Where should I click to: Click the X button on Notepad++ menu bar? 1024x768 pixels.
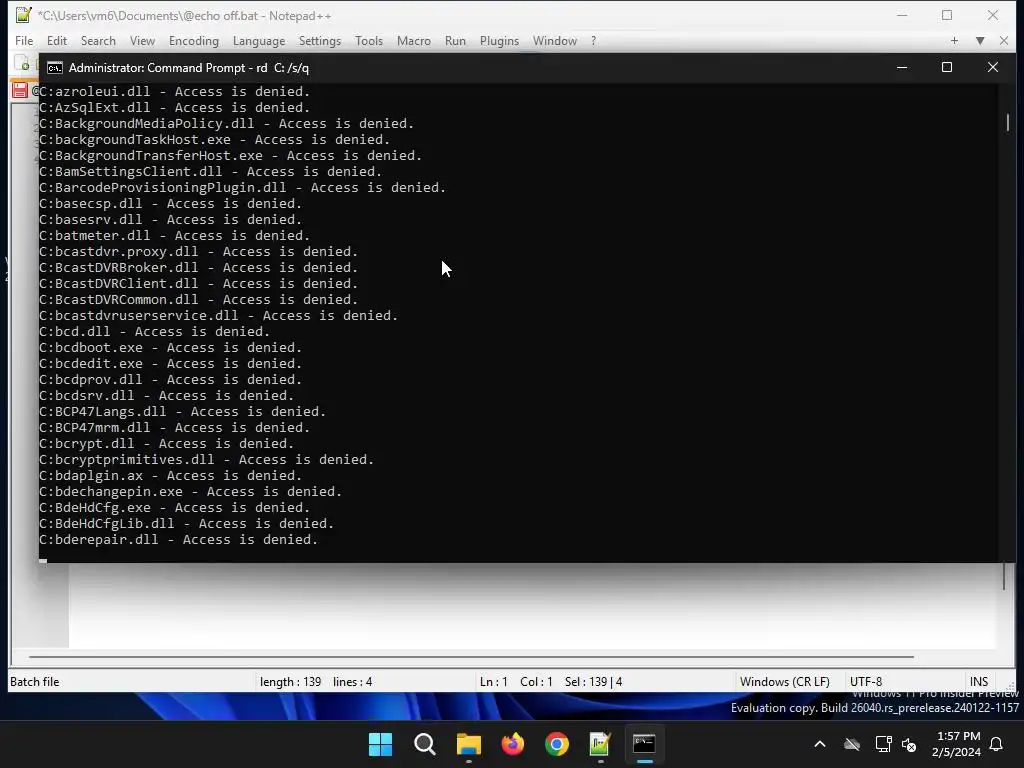(x=1004, y=40)
